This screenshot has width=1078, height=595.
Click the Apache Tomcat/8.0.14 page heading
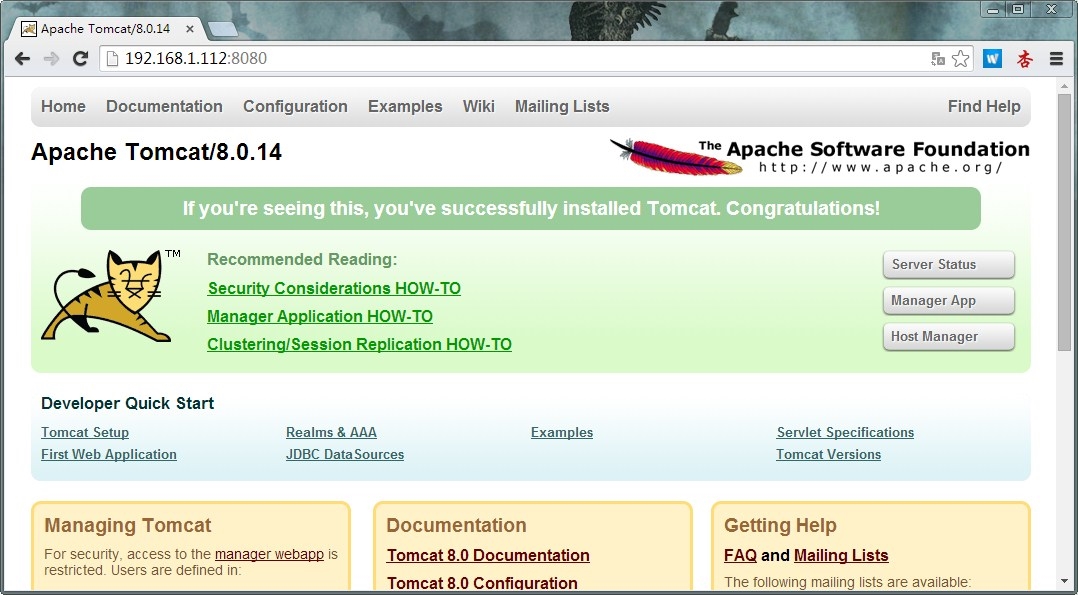tap(156, 152)
